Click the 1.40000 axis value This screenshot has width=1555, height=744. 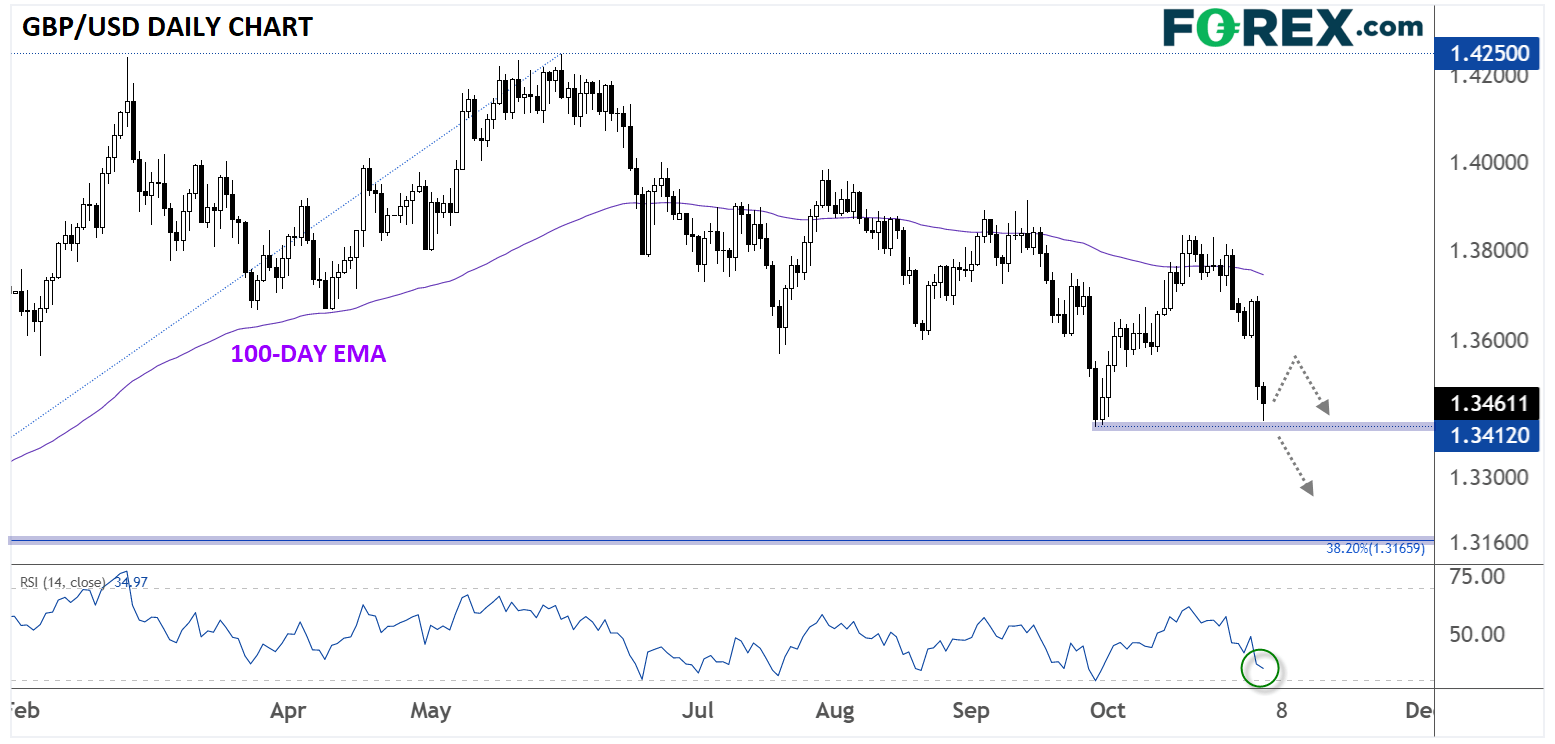point(1491,162)
